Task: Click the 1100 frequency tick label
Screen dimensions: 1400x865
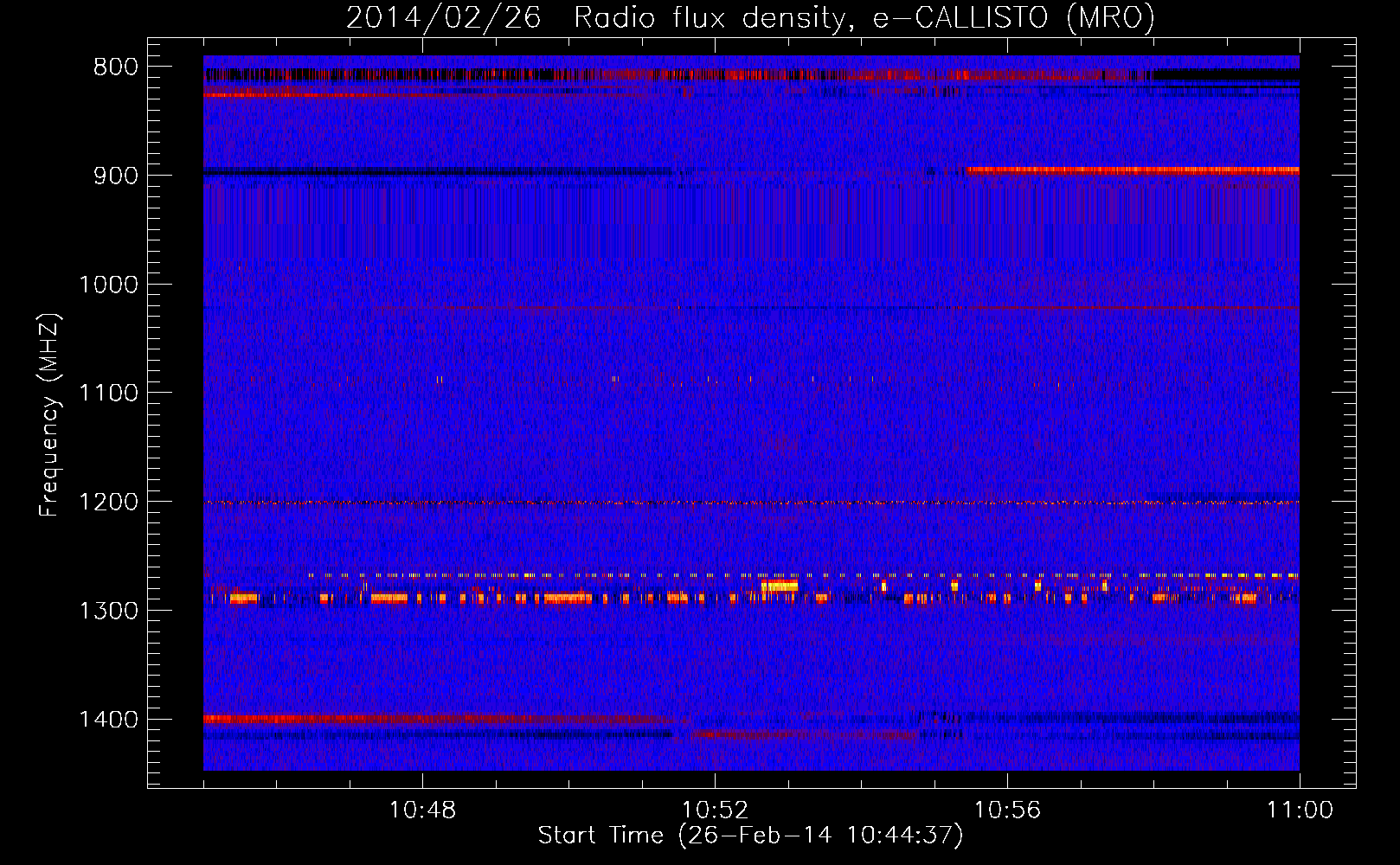Action: point(108,393)
